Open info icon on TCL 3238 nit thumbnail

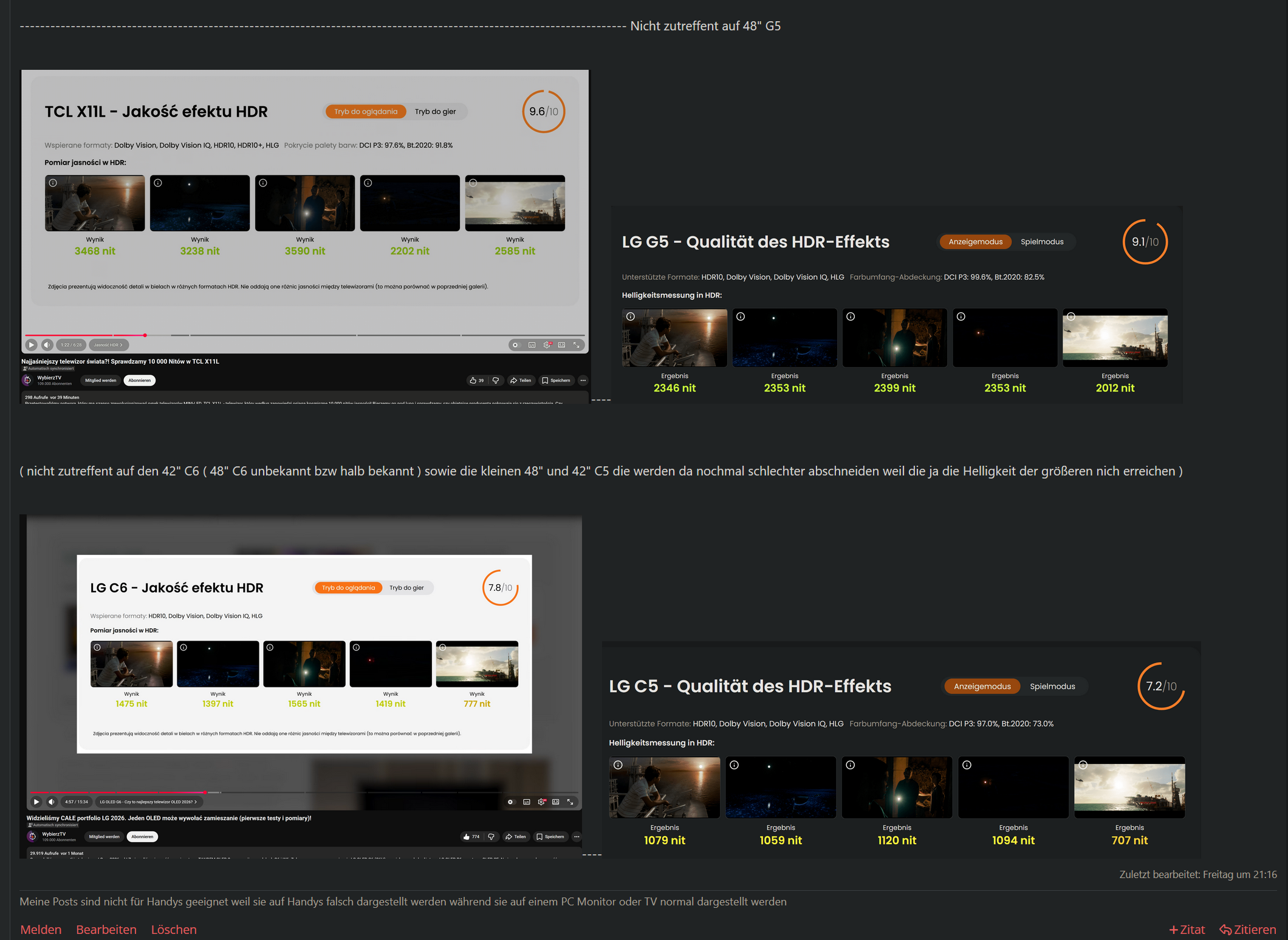click(158, 183)
